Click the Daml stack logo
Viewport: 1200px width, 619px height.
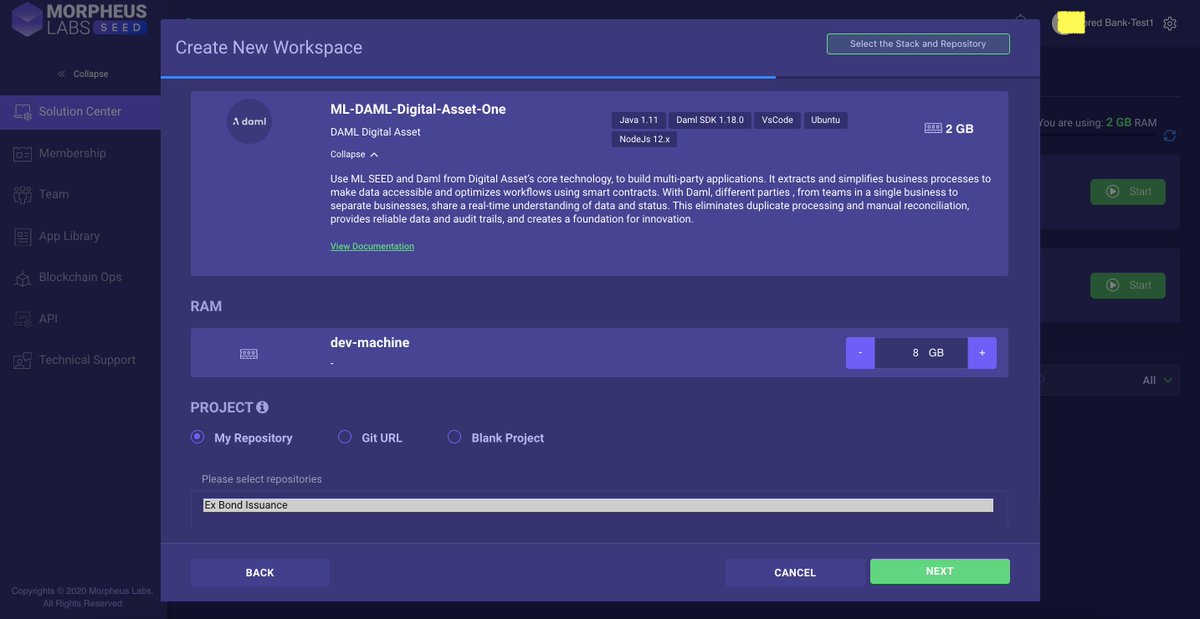pos(249,121)
